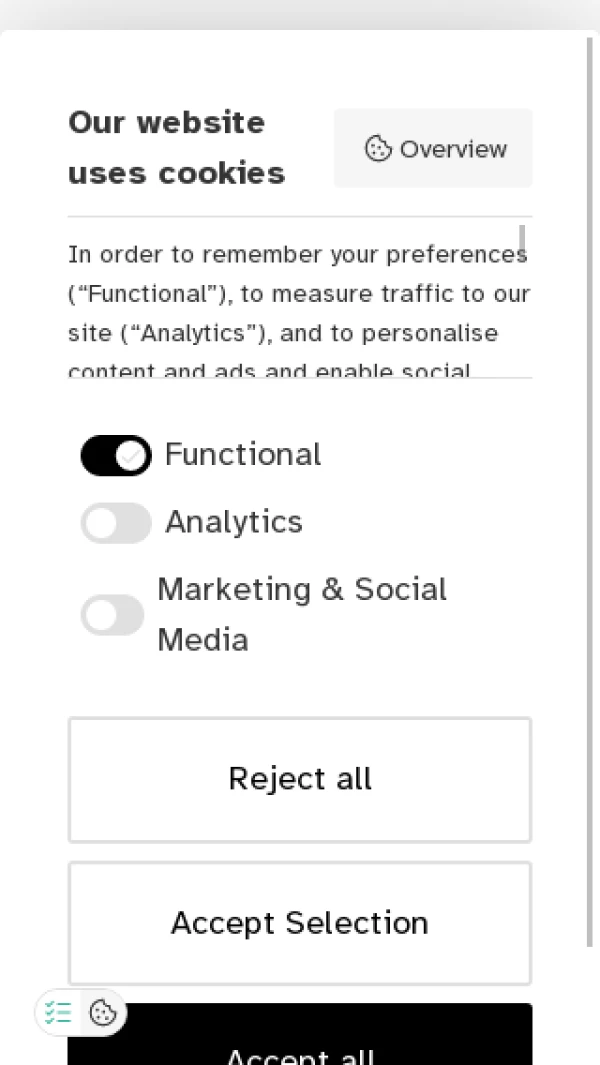Open the green checklist icon in floating widget
Screen dimensions: 600x1065
[x=59, y=1013]
